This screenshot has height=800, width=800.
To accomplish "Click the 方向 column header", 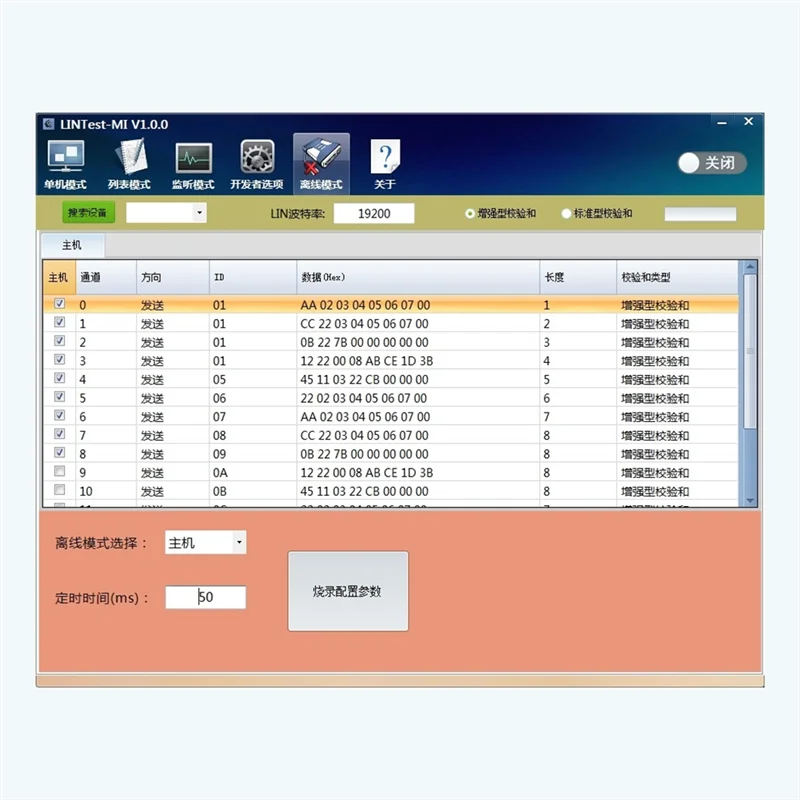I will [173, 277].
